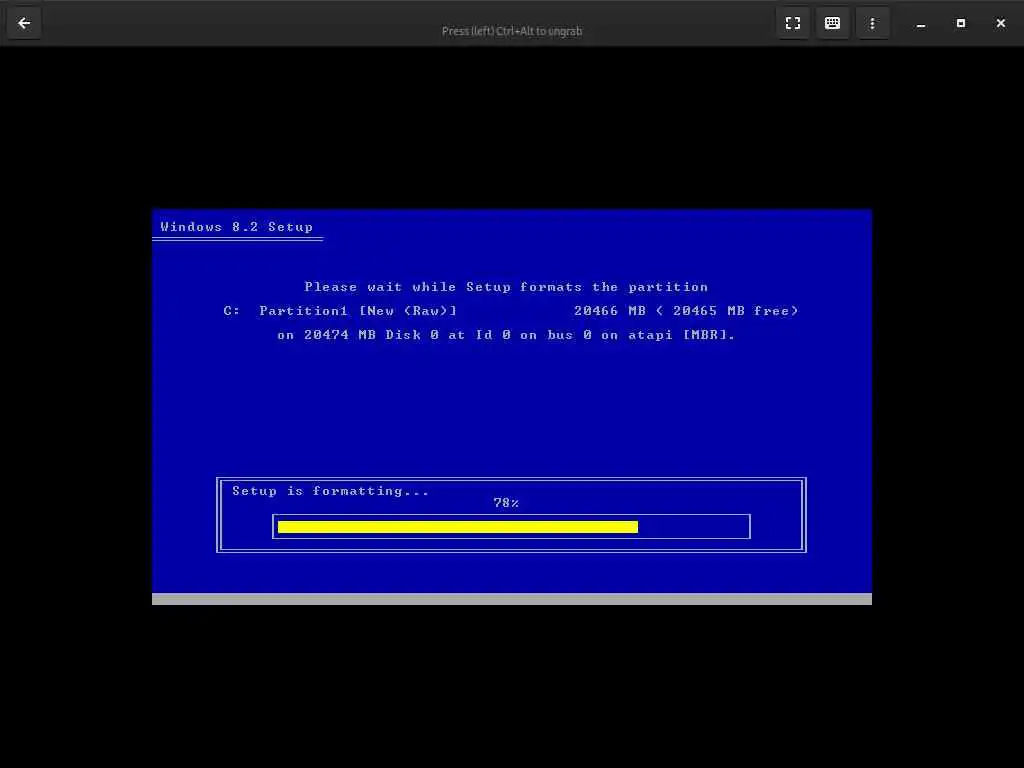Click the 78% progress value
Image resolution: width=1024 pixels, height=768 pixels.
[x=506, y=503]
